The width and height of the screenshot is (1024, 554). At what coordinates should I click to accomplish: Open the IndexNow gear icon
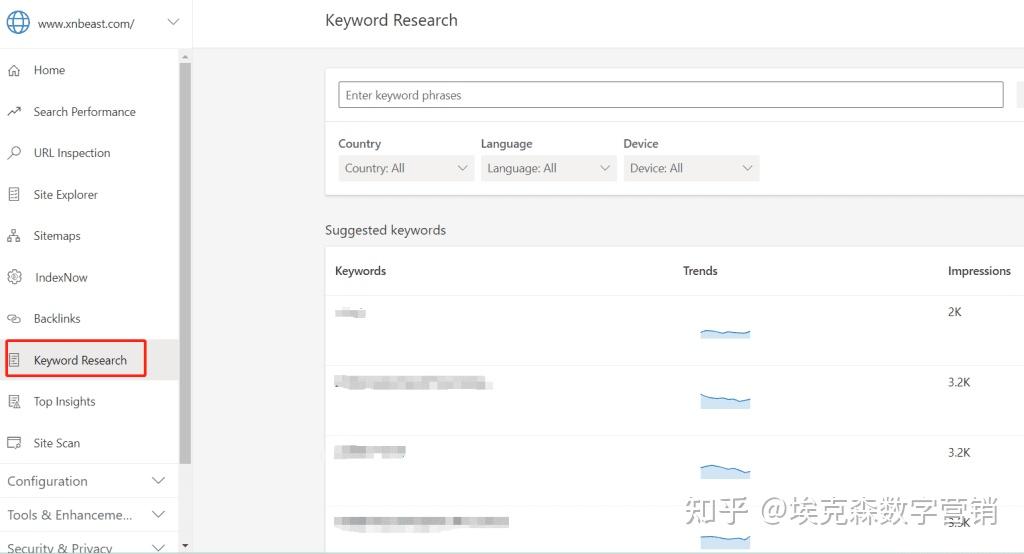pos(14,277)
